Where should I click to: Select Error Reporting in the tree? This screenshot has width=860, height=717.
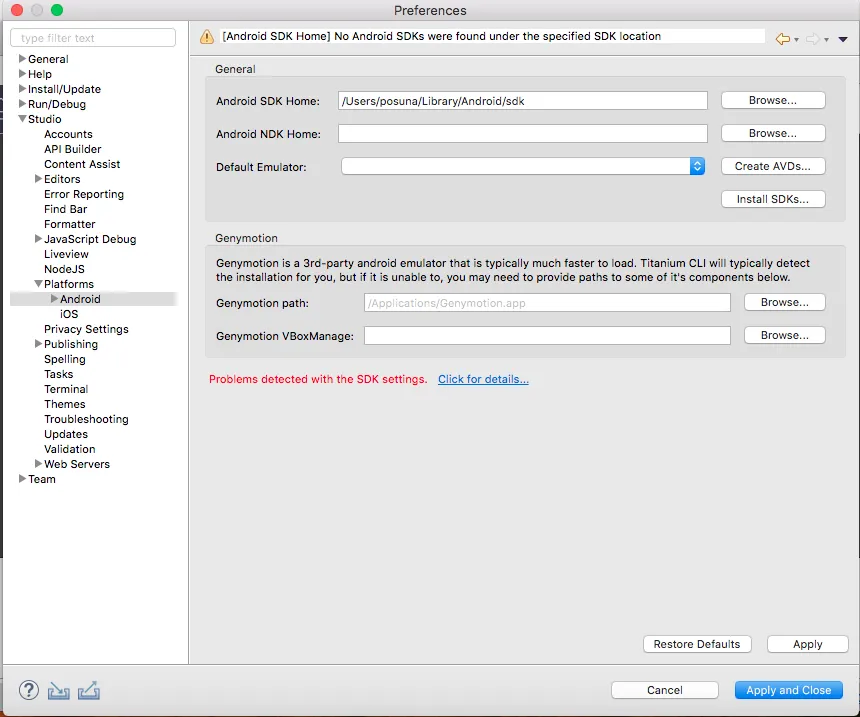pyautogui.click(x=84, y=194)
